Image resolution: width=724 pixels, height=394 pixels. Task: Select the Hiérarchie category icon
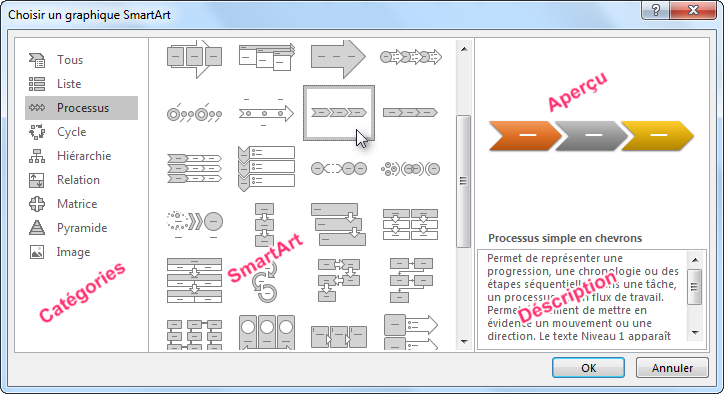tap(37, 156)
